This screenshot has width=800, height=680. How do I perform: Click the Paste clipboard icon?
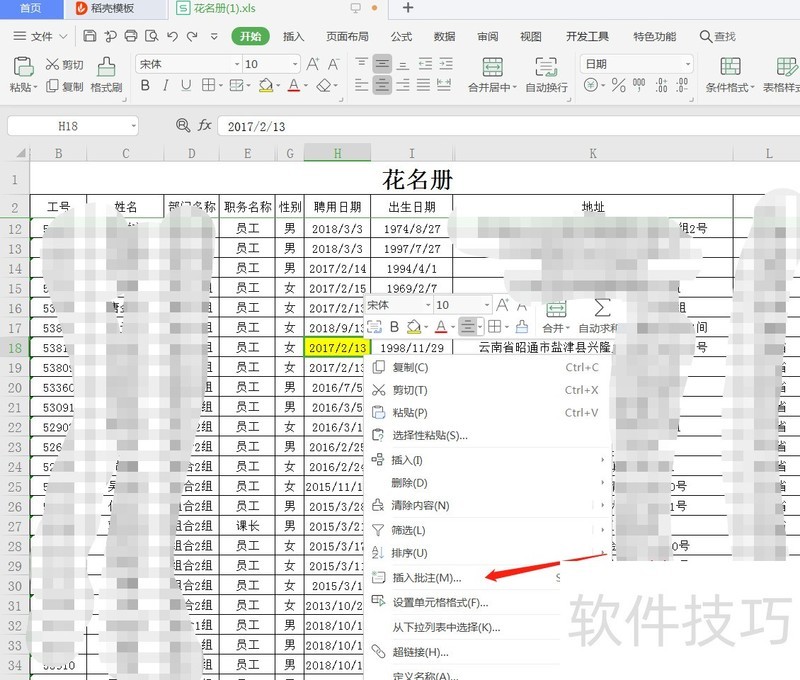coord(23,66)
